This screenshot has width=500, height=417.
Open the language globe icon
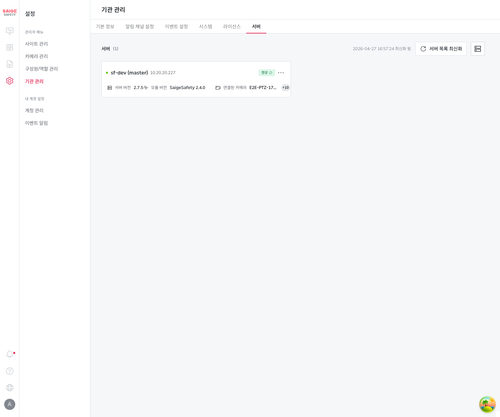pos(10,387)
